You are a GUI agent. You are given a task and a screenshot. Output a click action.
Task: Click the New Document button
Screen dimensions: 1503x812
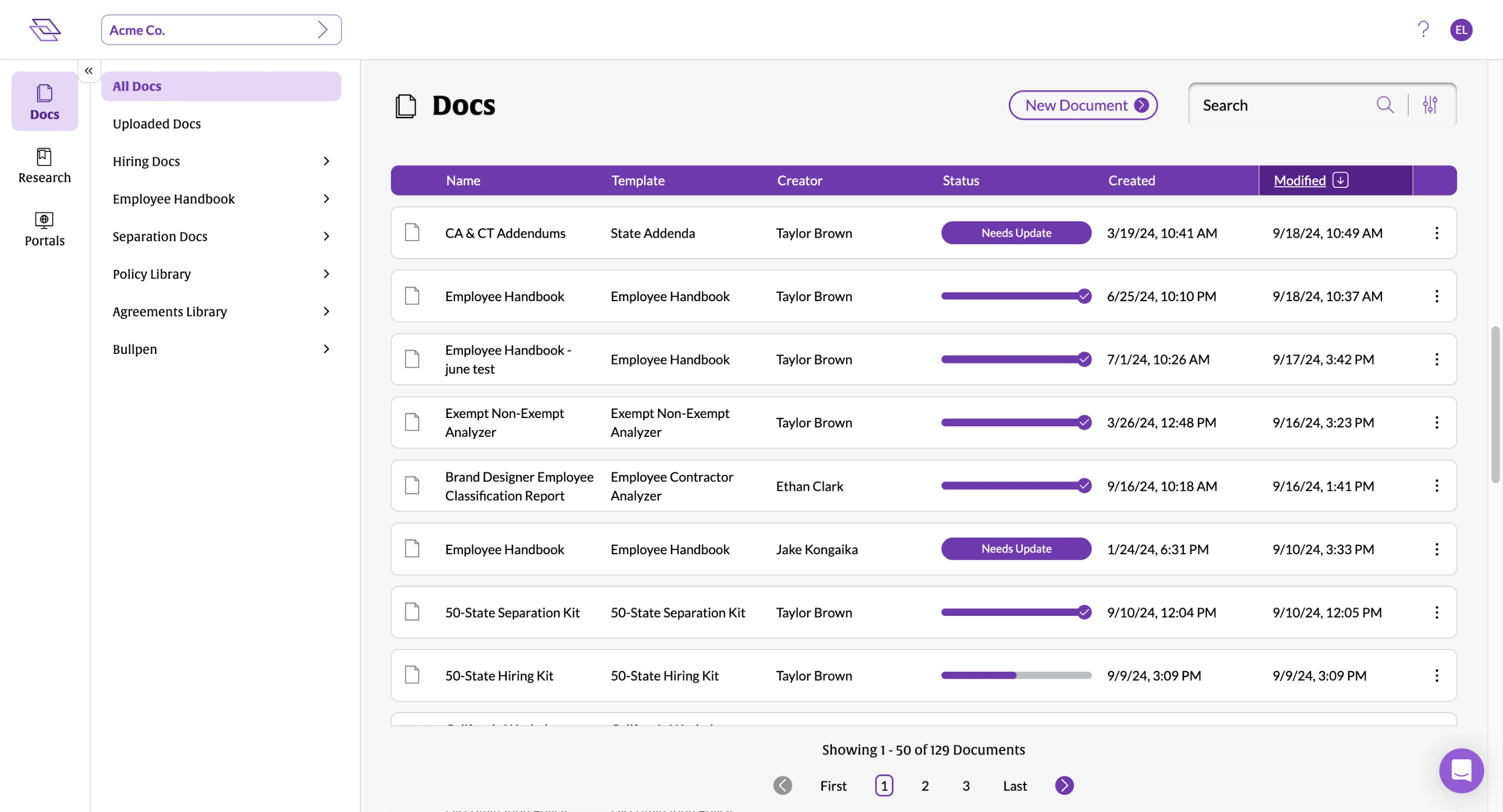[x=1083, y=105]
